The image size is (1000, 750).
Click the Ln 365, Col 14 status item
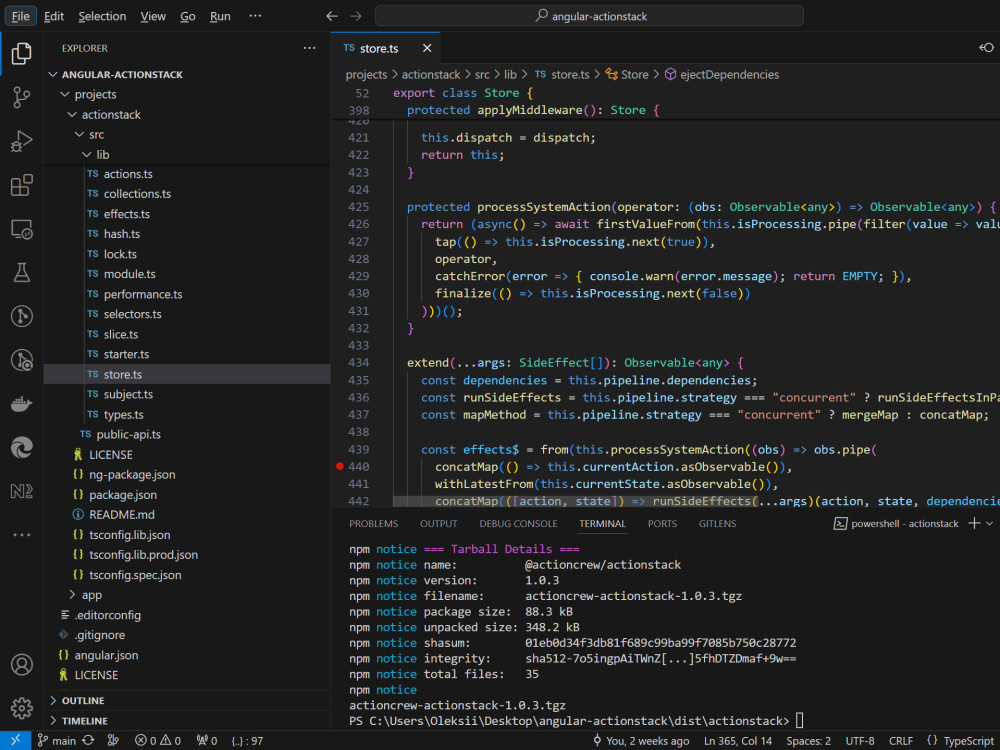pos(738,740)
